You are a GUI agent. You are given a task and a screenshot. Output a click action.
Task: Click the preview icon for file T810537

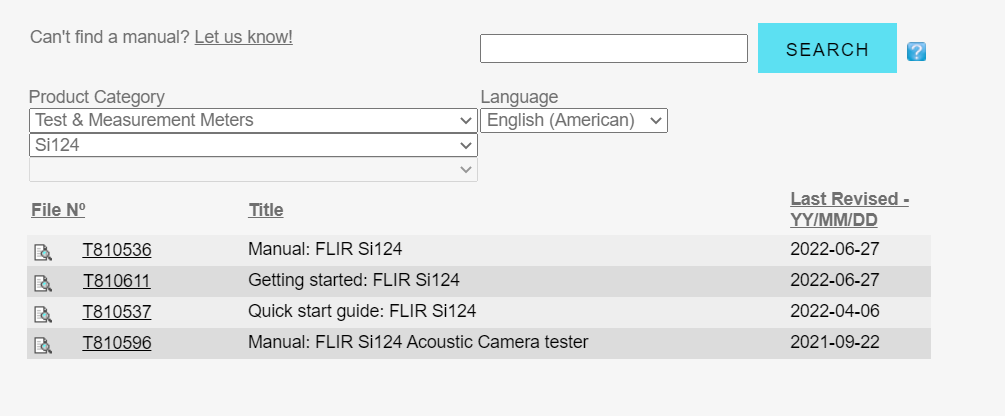pos(43,313)
